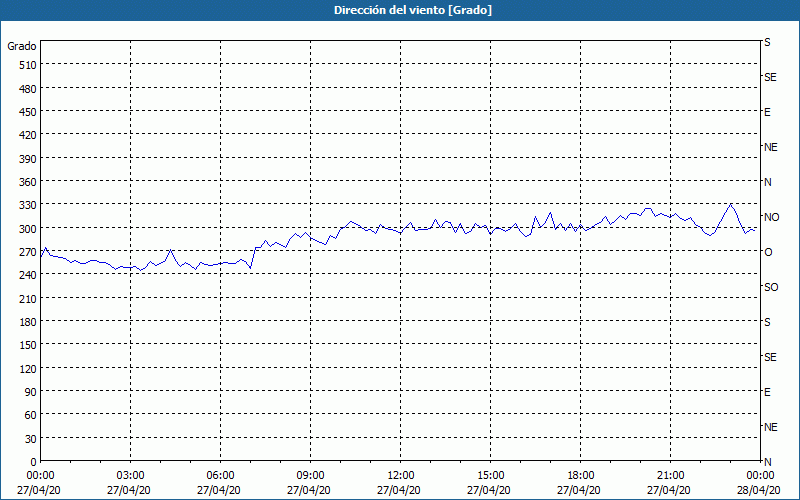Click the 'NE' compass label level with 30
Viewport: 800px width, 500px height.
tap(770, 427)
